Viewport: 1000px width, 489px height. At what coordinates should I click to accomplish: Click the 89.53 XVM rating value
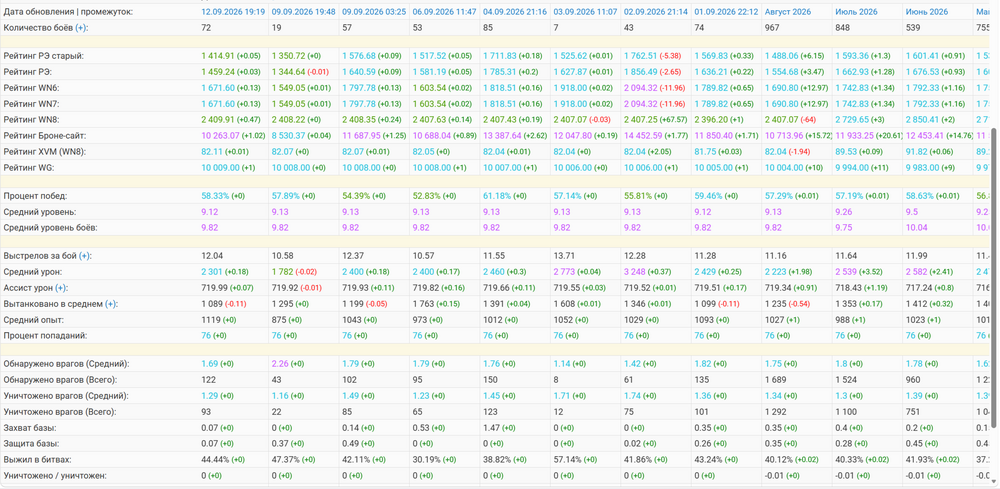845,151
